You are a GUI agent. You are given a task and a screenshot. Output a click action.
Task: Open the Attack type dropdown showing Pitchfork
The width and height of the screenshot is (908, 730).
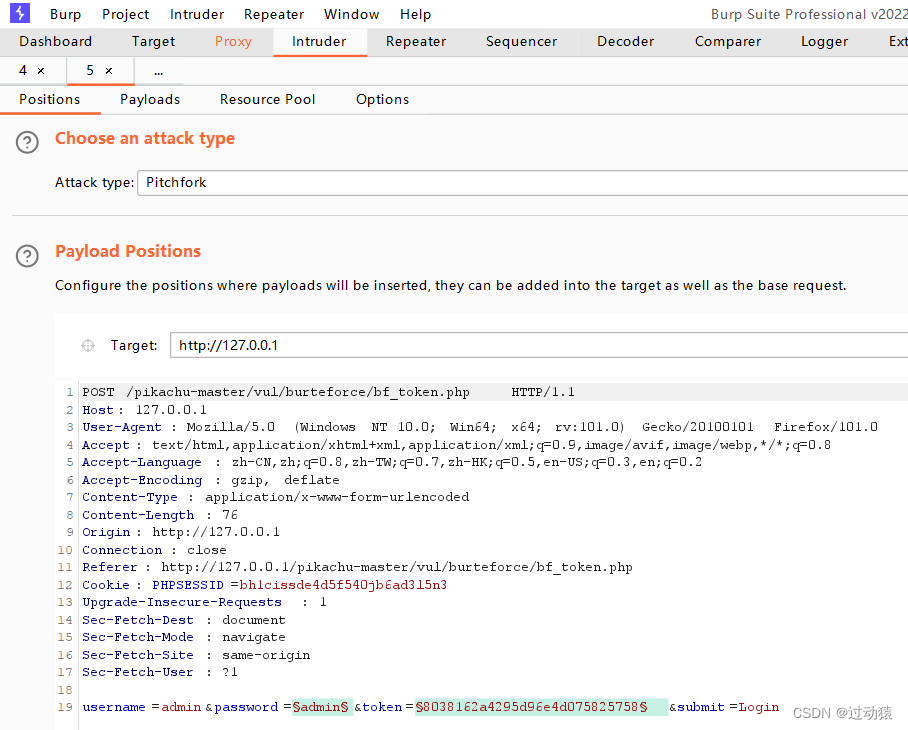(x=522, y=183)
